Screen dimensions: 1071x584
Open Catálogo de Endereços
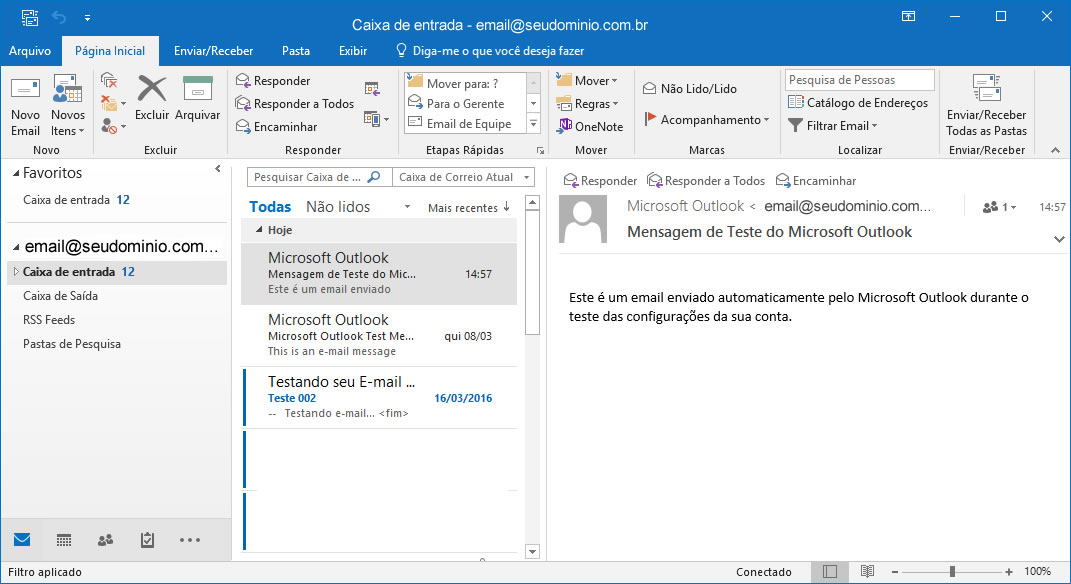pos(858,102)
